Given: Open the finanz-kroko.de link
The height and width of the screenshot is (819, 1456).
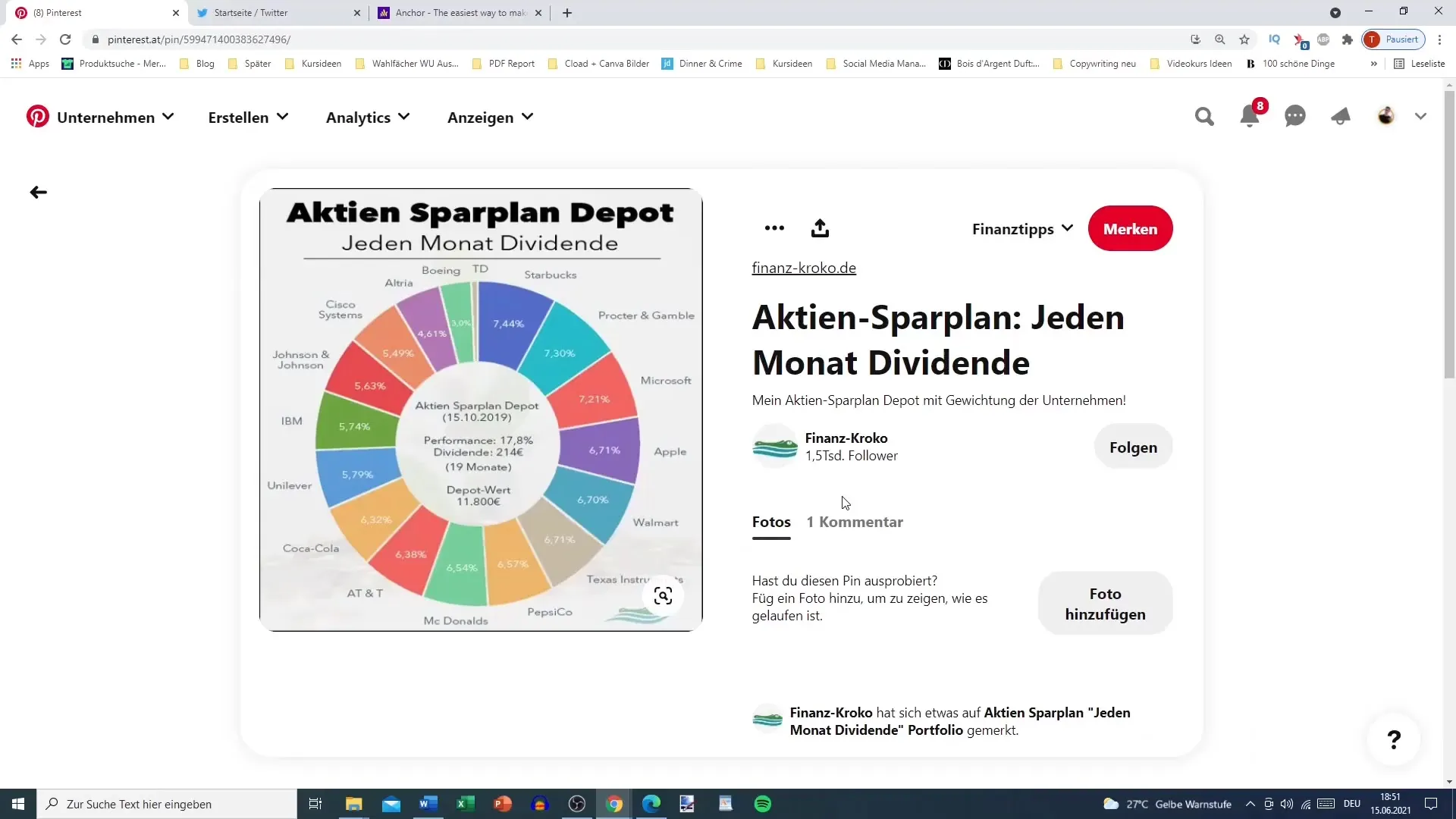Looking at the screenshot, I should tap(804, 268).
